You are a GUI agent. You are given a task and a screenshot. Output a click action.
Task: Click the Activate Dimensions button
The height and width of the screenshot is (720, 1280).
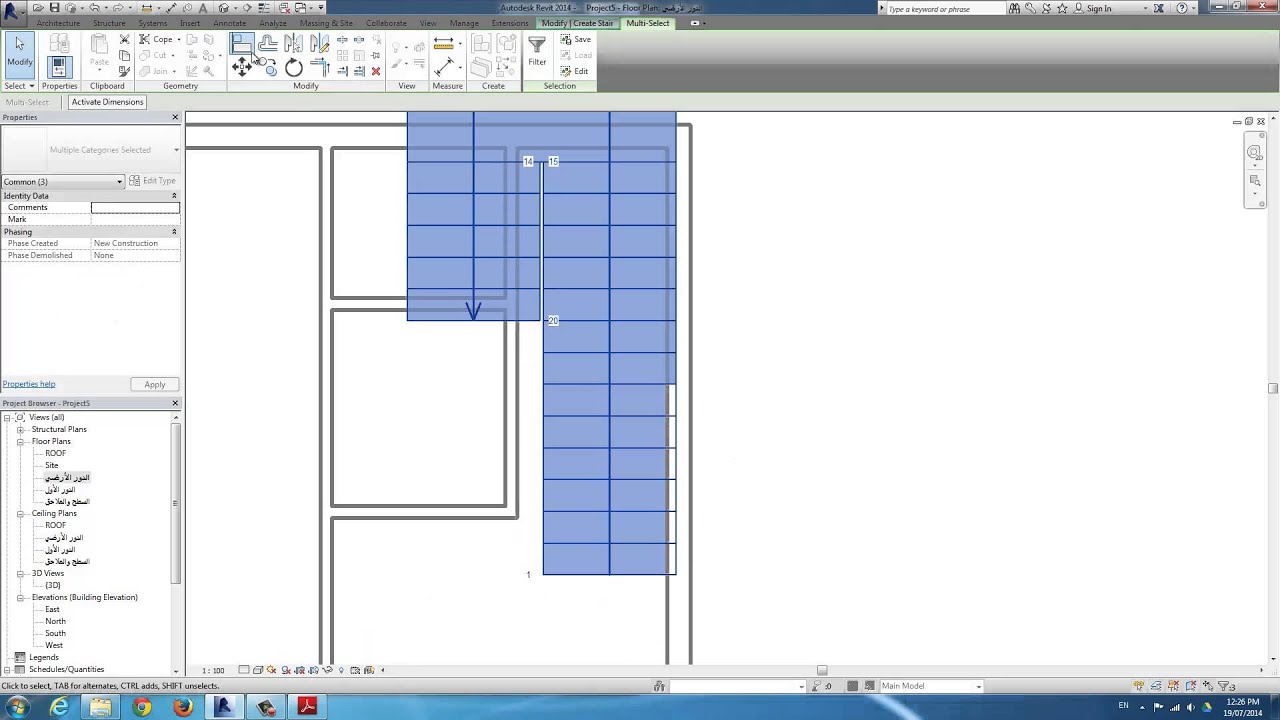(107, 102)
